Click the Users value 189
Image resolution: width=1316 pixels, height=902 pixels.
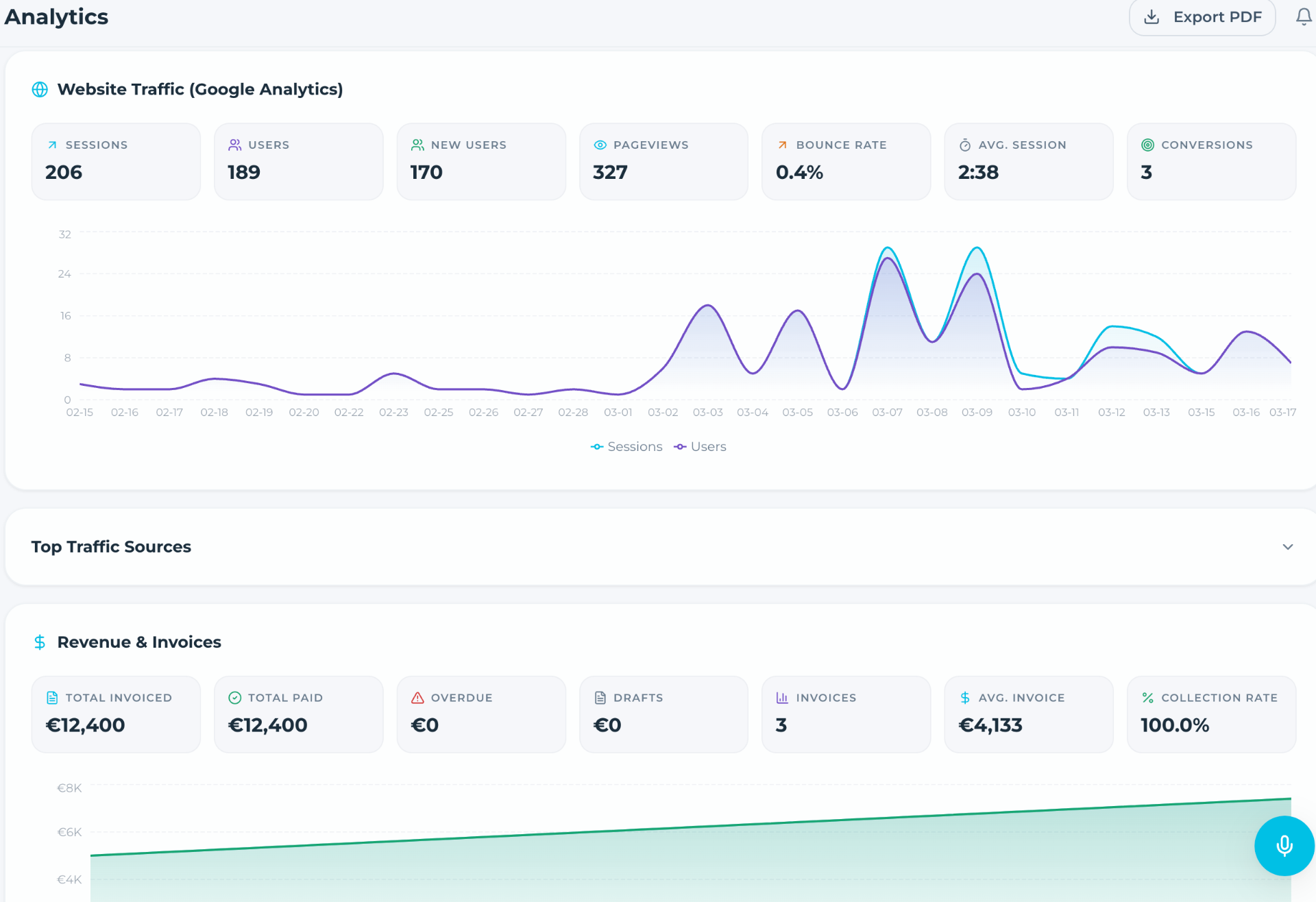point(244,172)
